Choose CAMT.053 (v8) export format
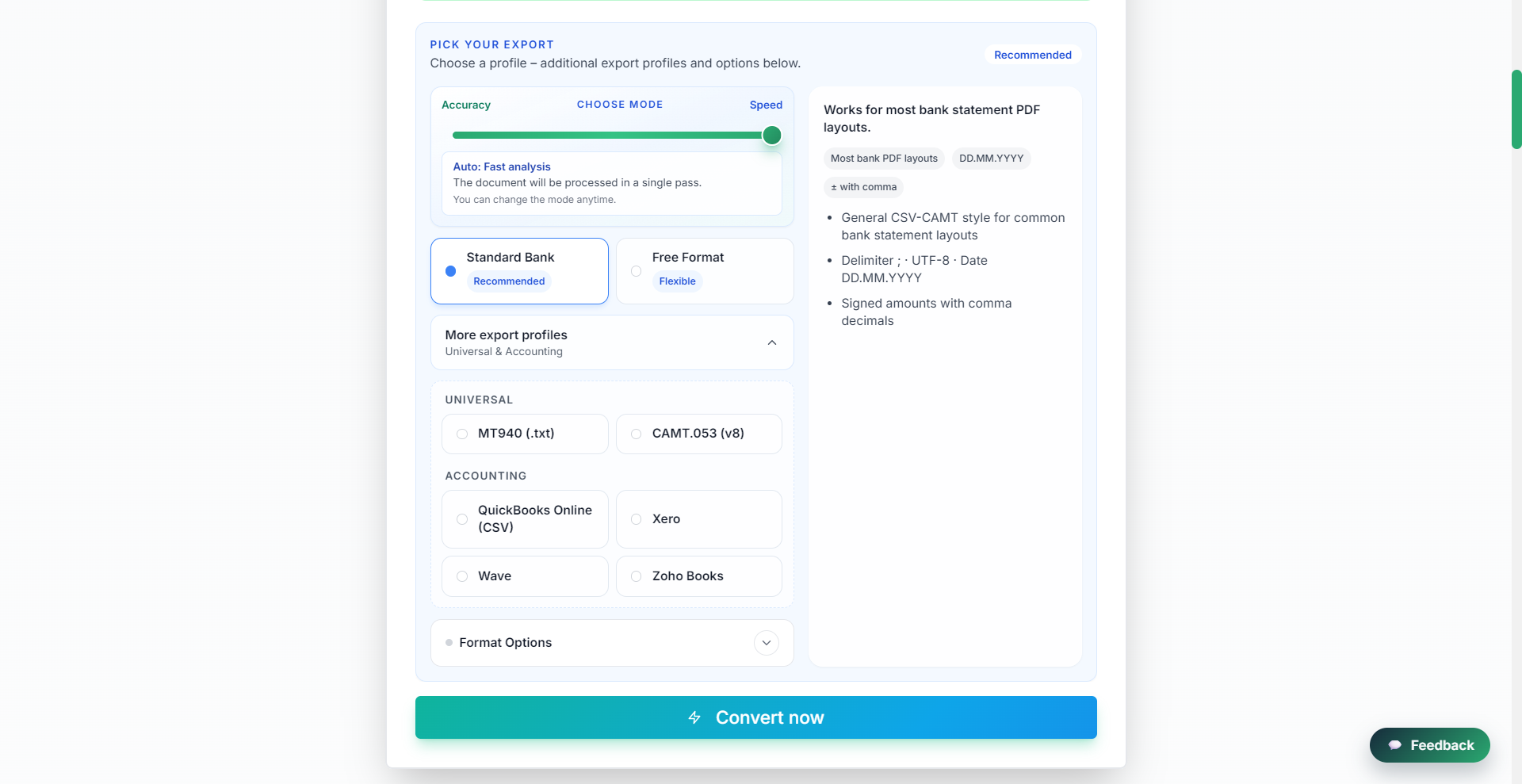Viewport: 1522px width, 784px height. pos(699,434)
